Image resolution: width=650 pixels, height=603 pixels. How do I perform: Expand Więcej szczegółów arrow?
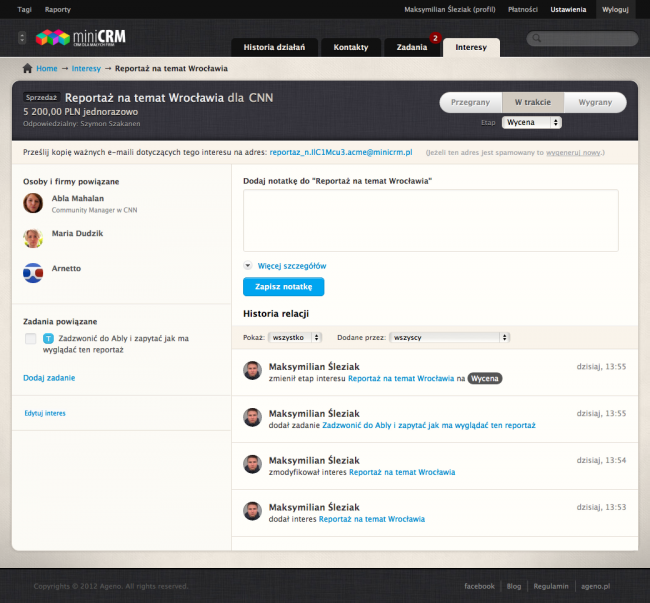pyautogui.click(x=248, y=266)
